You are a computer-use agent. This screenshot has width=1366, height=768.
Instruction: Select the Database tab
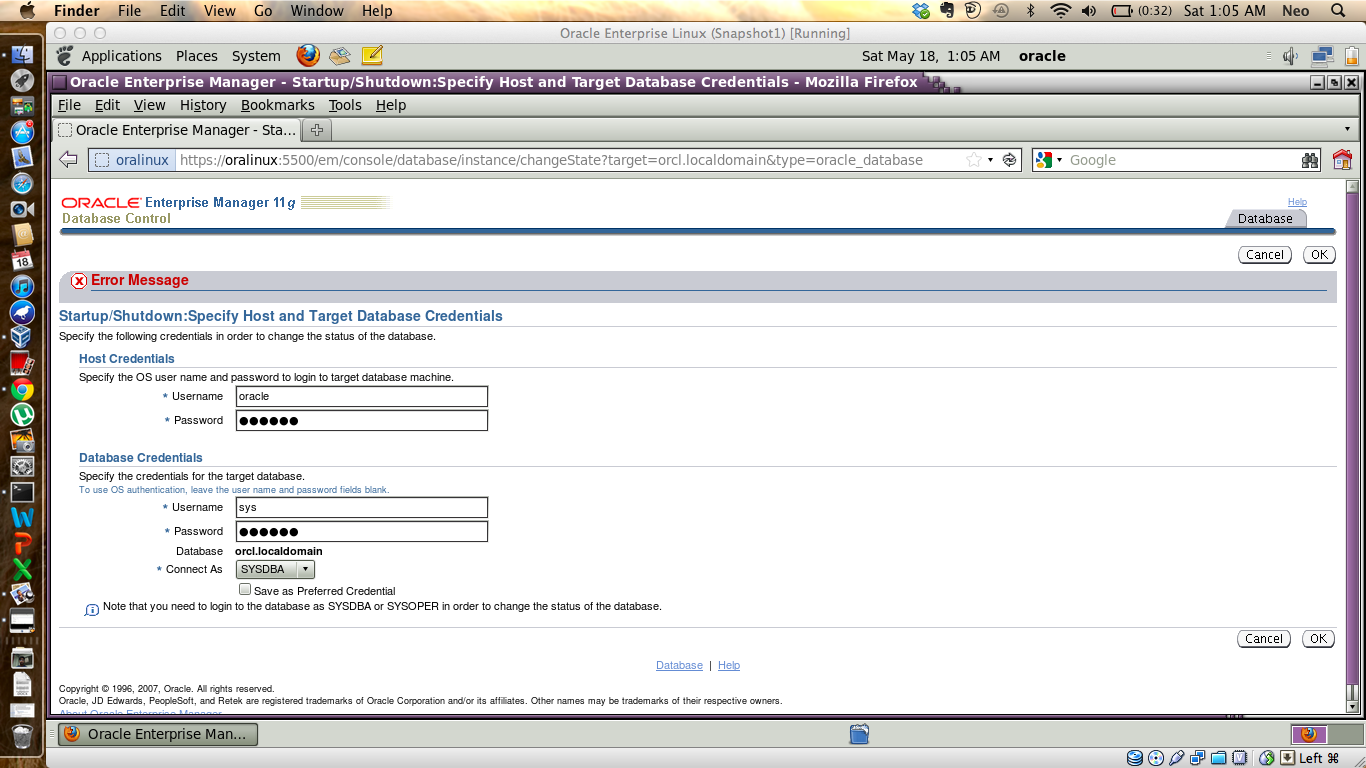pos(1264,218)
